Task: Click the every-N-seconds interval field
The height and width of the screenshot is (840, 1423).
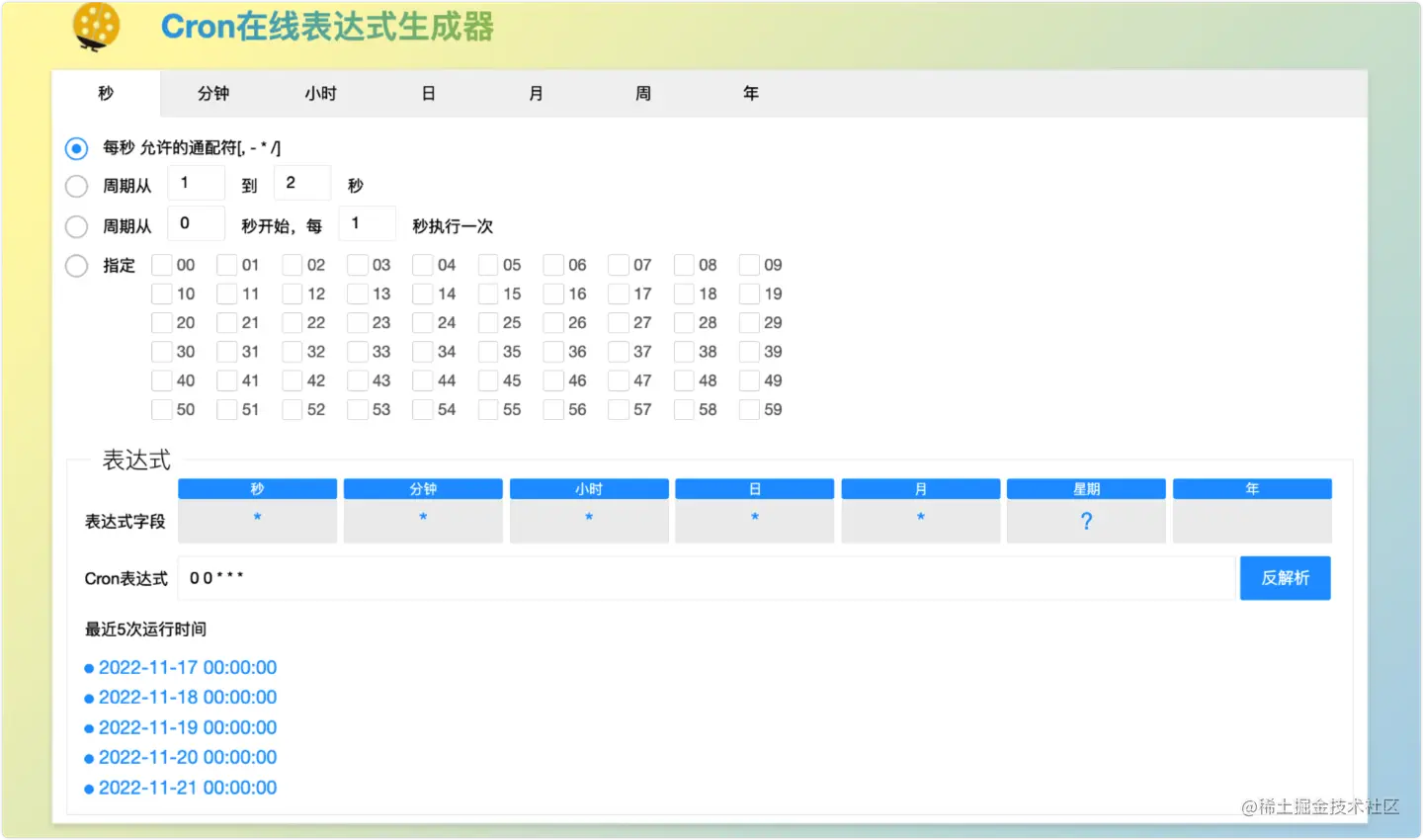Action: (x=367, y=223)
